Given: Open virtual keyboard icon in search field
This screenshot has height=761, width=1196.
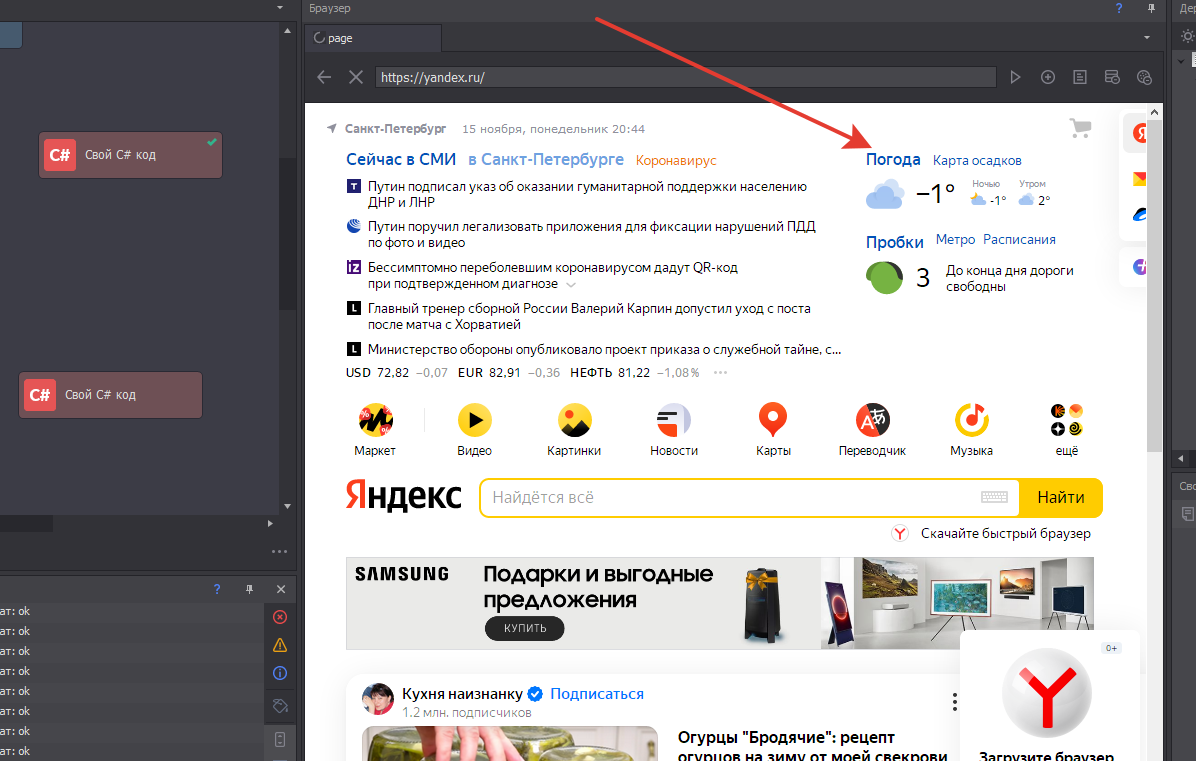Looking at the screenshot, I should 994,497.
